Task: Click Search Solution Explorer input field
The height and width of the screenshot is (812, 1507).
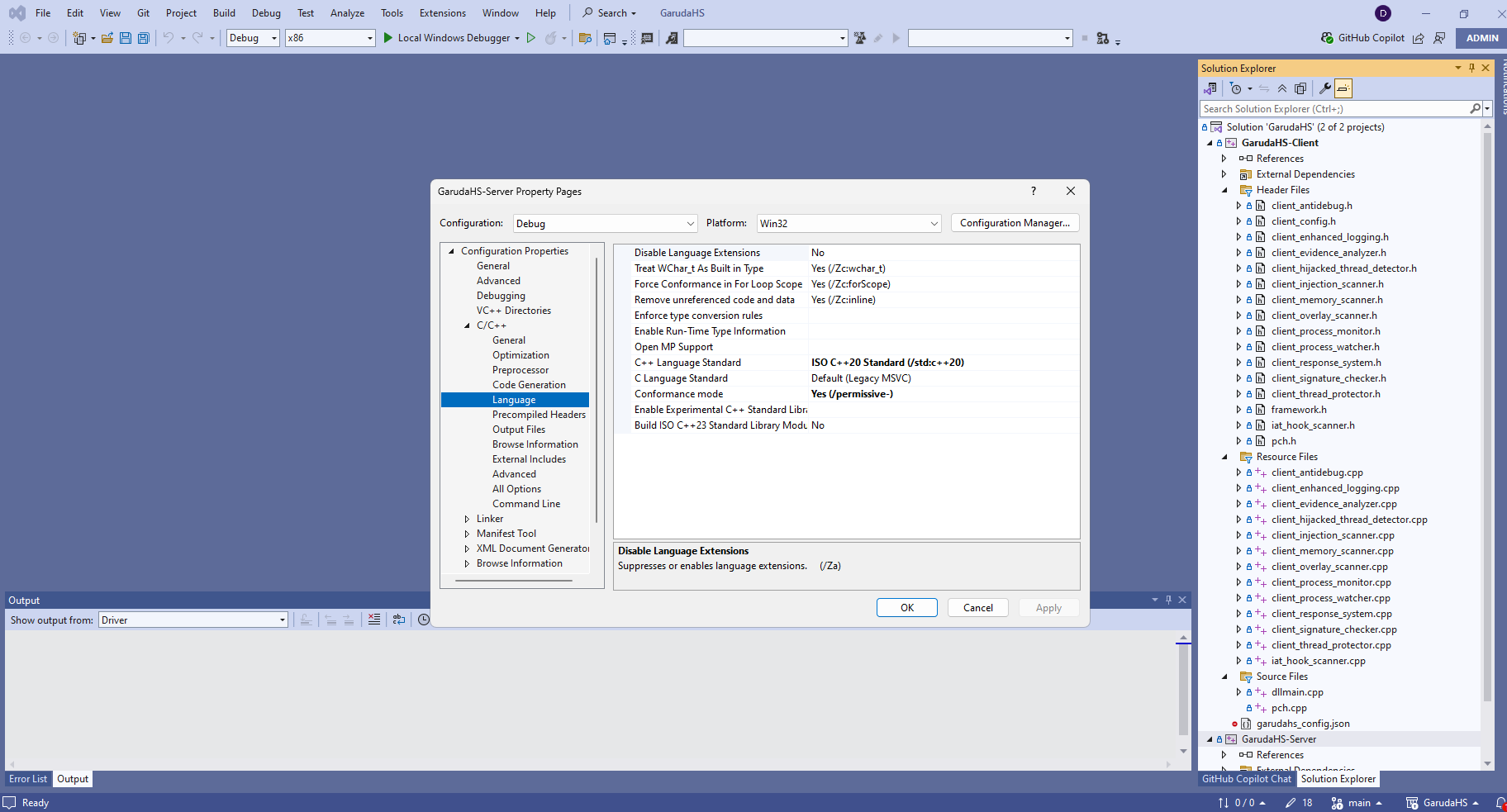Action: [x=1333, y=109]
